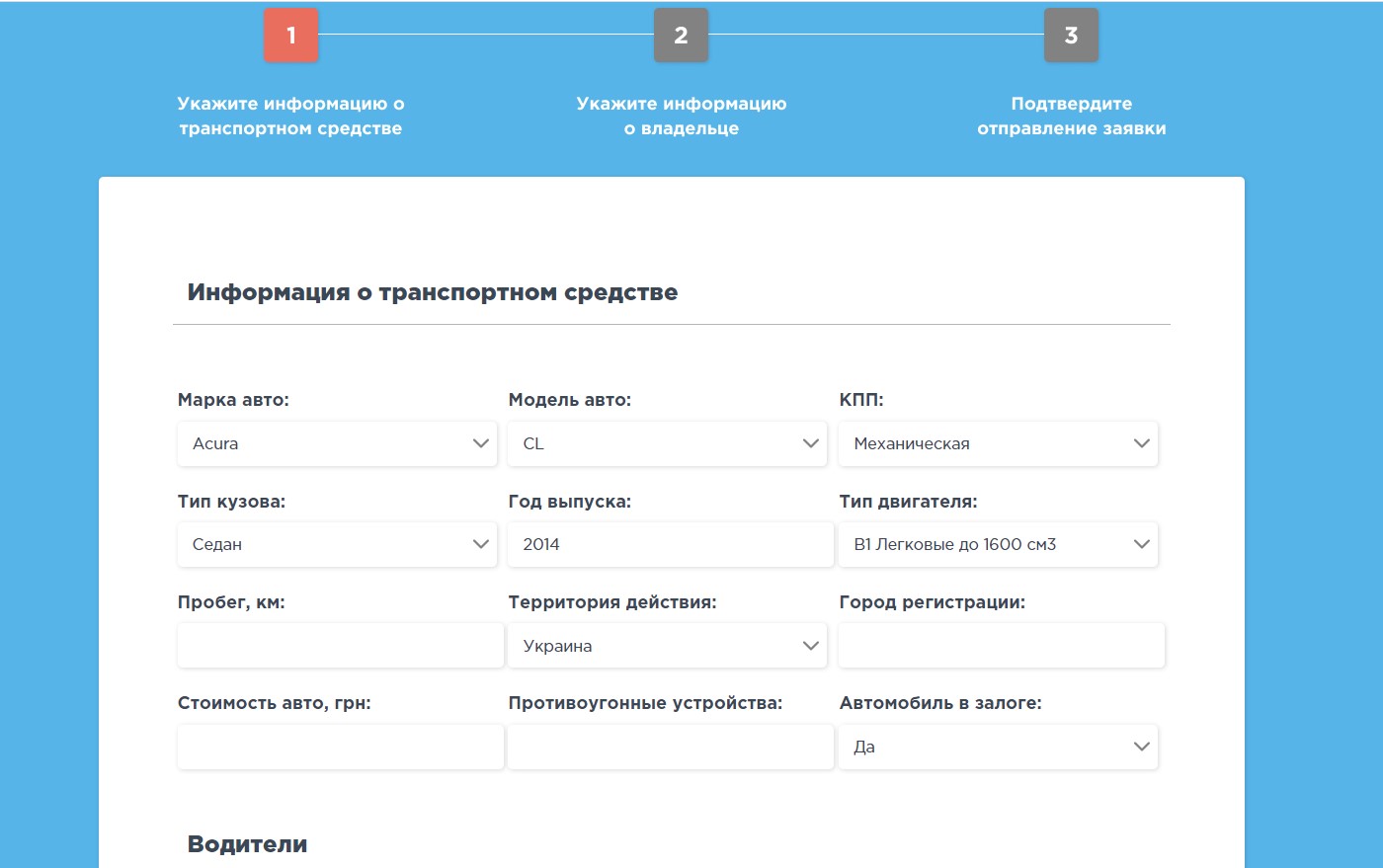Expand the Автомобиль в залоге dropdown
Screen dimensions: 1383x868
click(x=998, y=747)
